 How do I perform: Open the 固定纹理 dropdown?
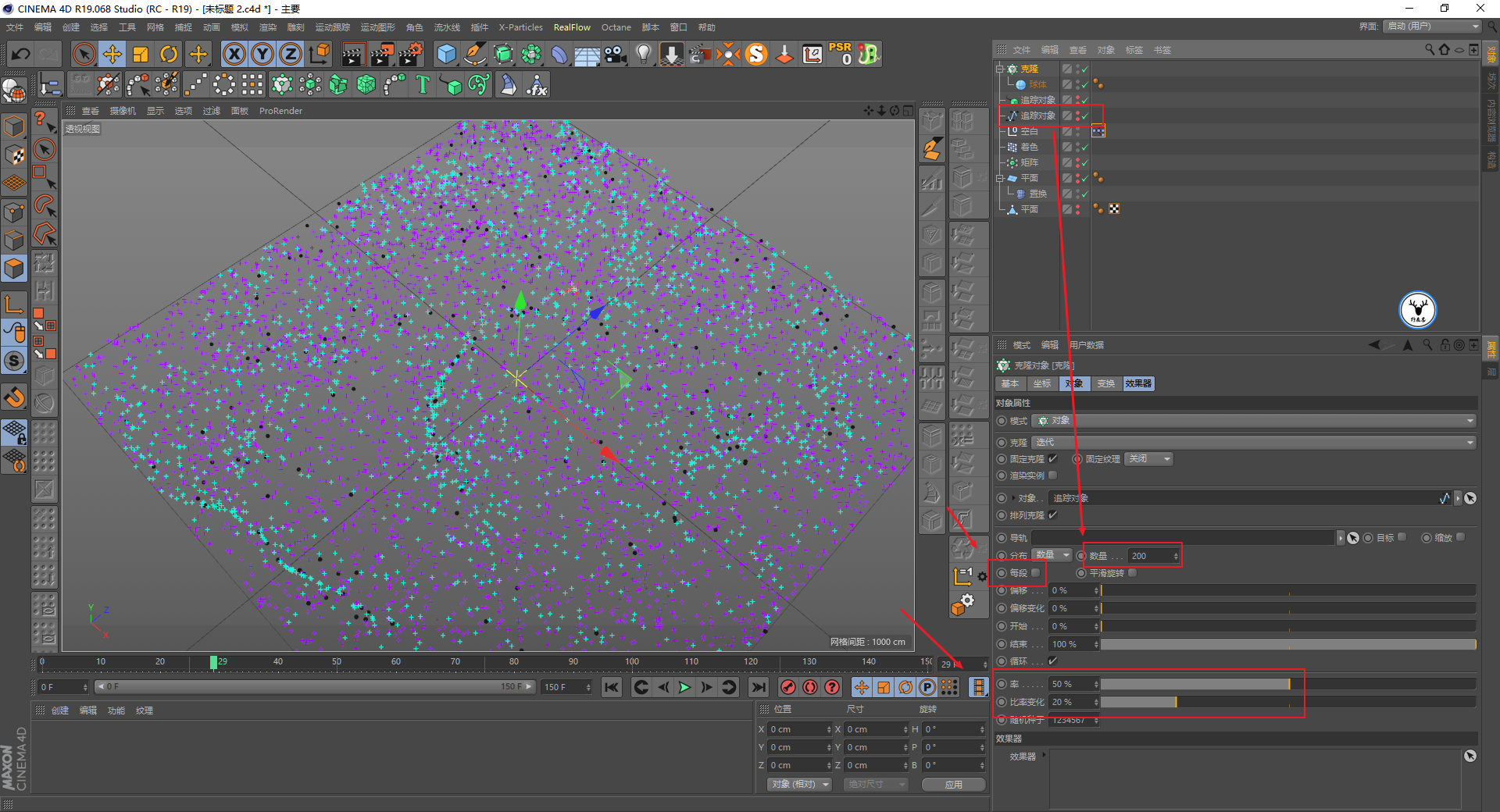click(x=1149, y=459)
